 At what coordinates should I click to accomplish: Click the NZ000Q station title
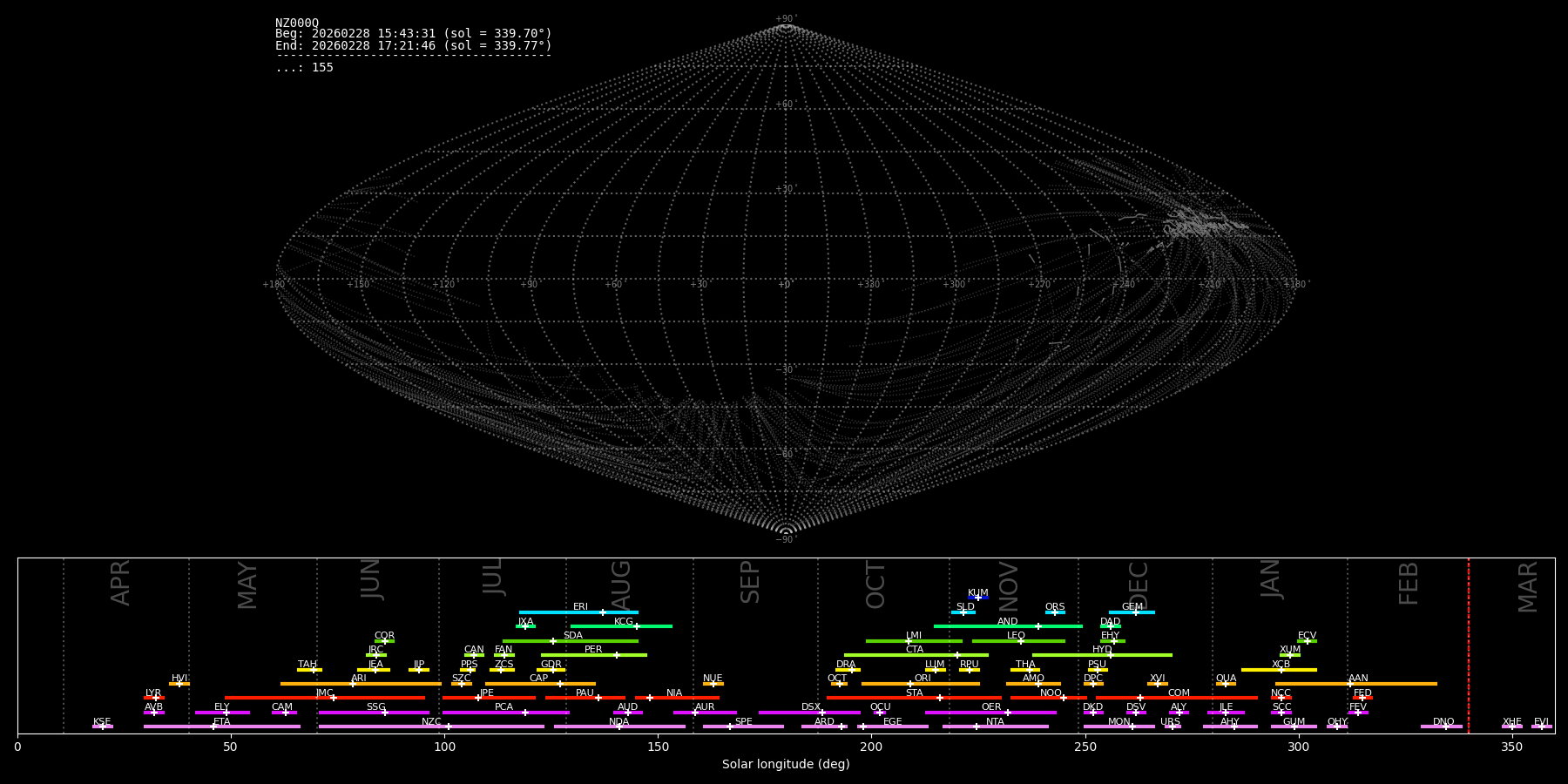pos(297,24)
